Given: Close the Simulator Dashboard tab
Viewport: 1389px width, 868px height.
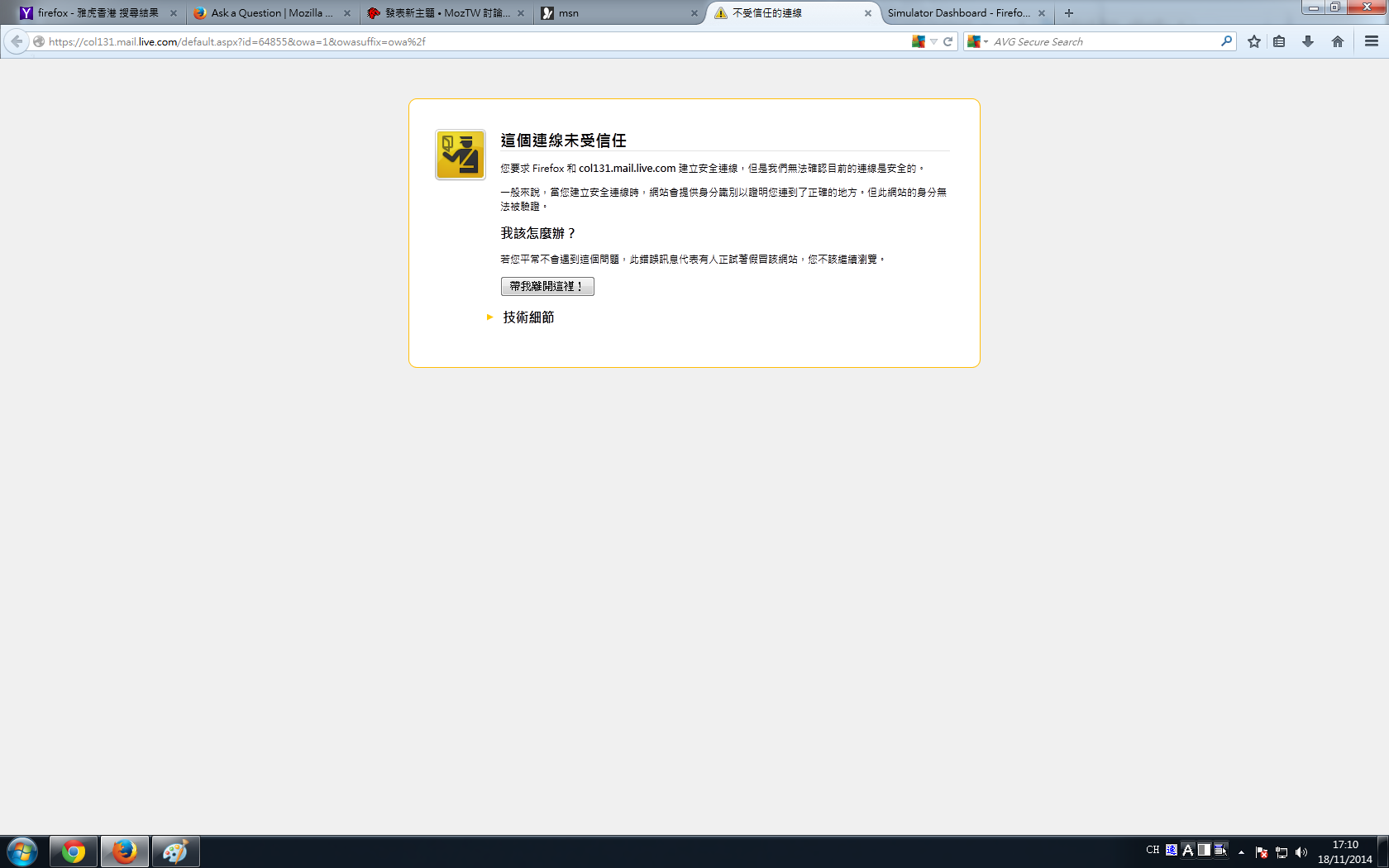Looking at the screenshot, I should (1042, 13).
